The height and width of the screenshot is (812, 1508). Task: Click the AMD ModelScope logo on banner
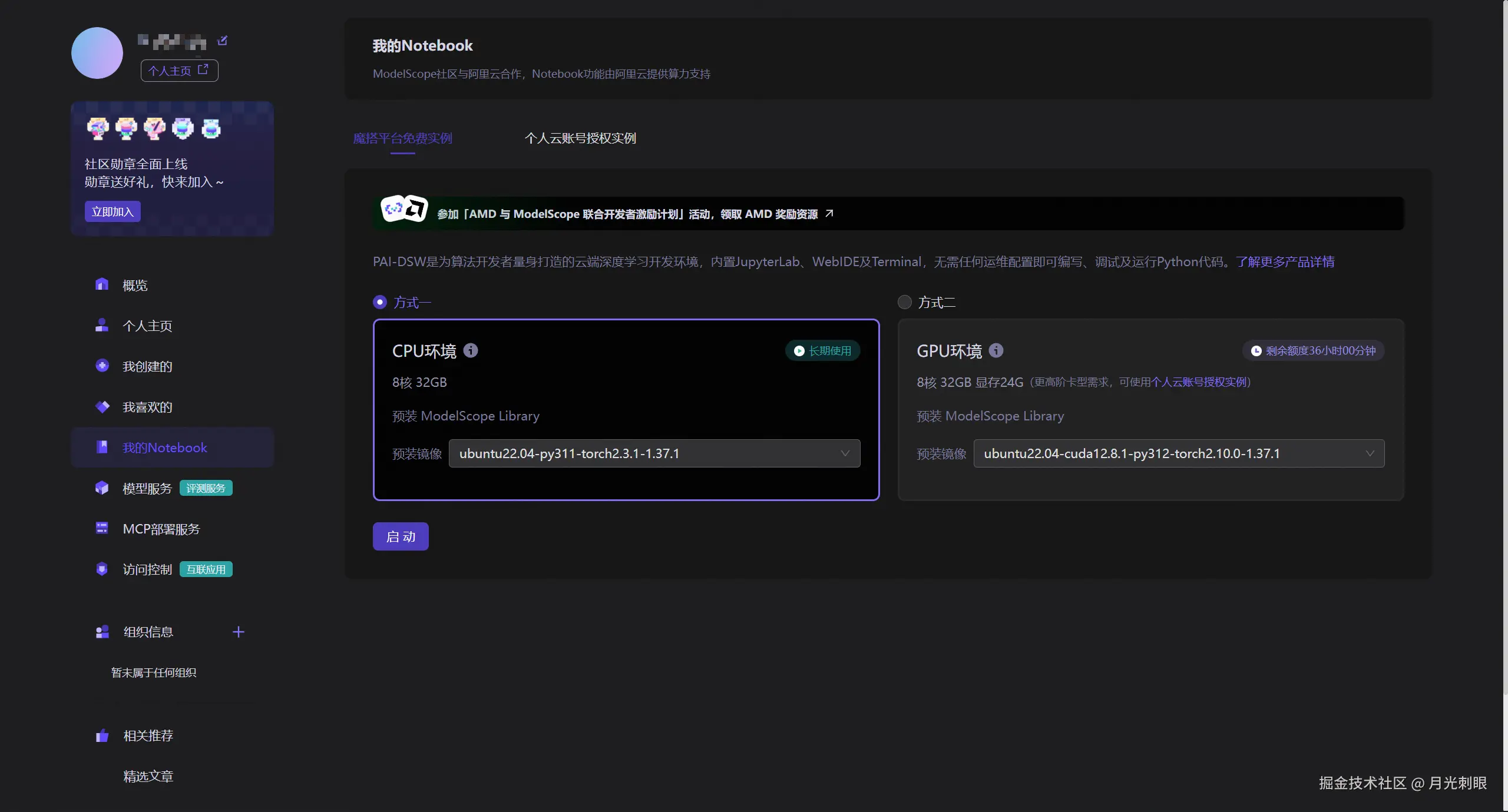coord(404,209)
